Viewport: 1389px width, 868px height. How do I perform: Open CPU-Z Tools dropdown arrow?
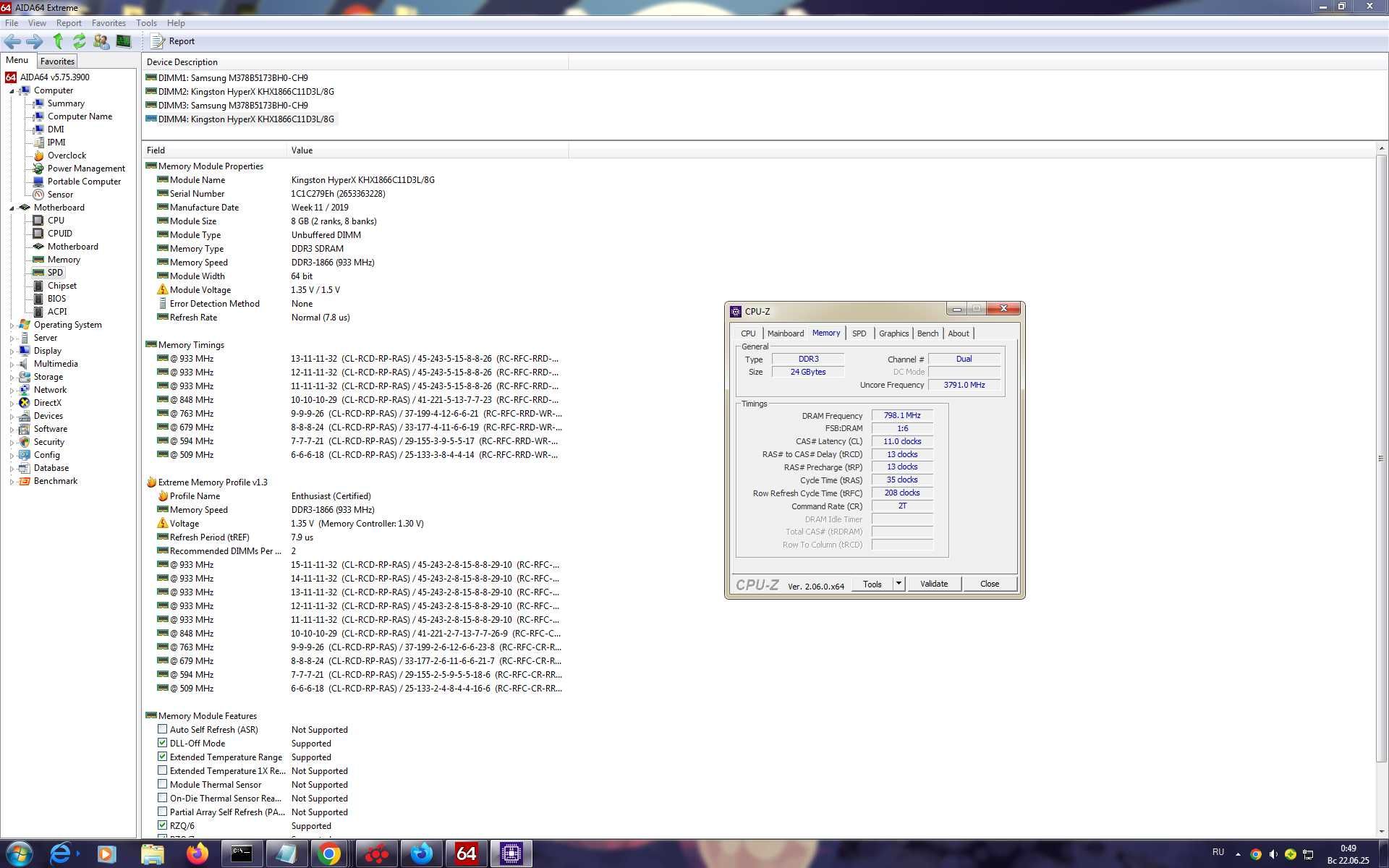tap(899, 584)
